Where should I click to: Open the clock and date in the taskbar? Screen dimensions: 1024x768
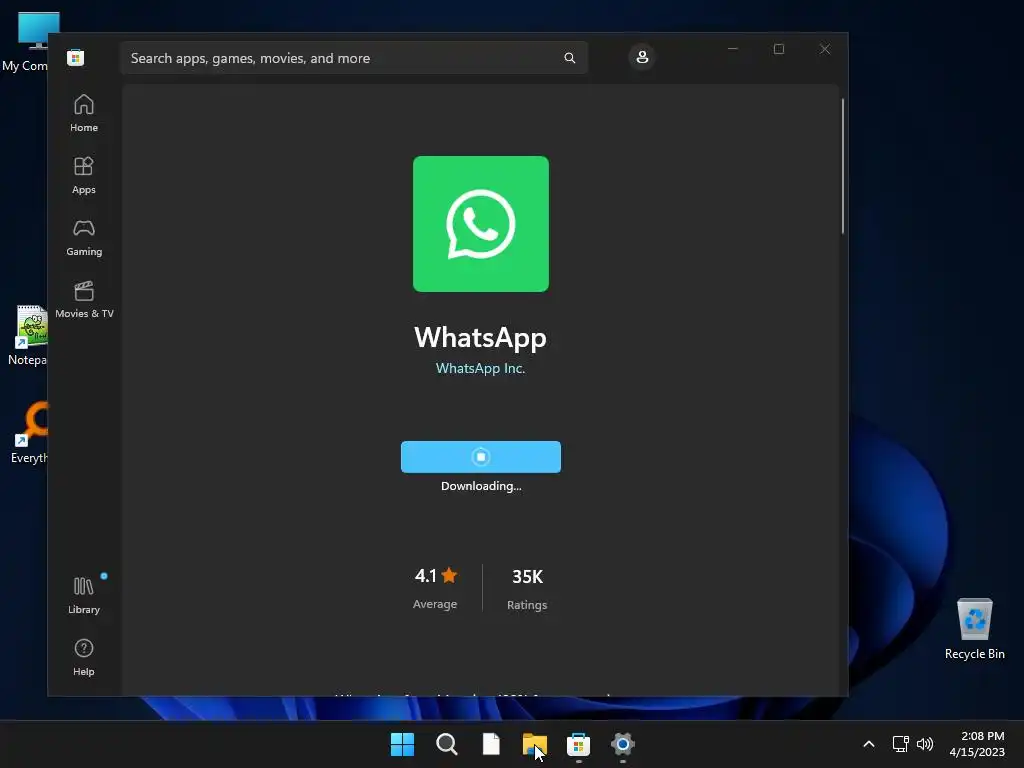click(x=977, y=744)
